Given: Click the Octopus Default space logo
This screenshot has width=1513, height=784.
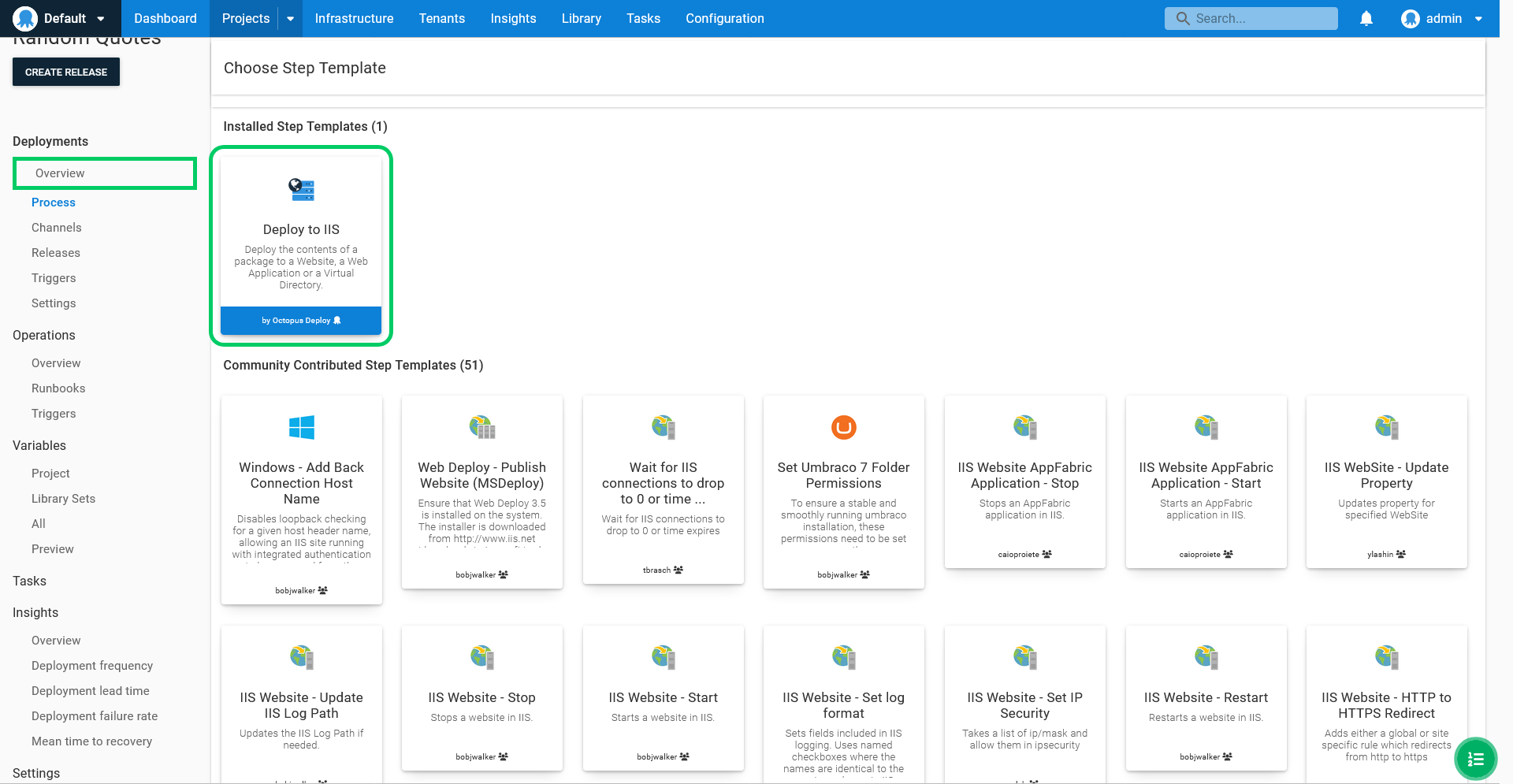Looking at the screenshot, I should (x=25, y=18).
